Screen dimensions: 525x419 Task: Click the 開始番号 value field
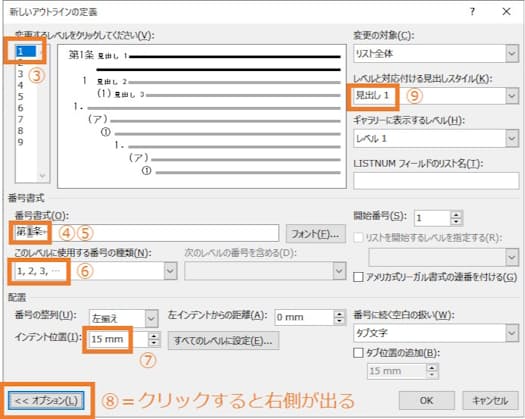coord(432,218)
